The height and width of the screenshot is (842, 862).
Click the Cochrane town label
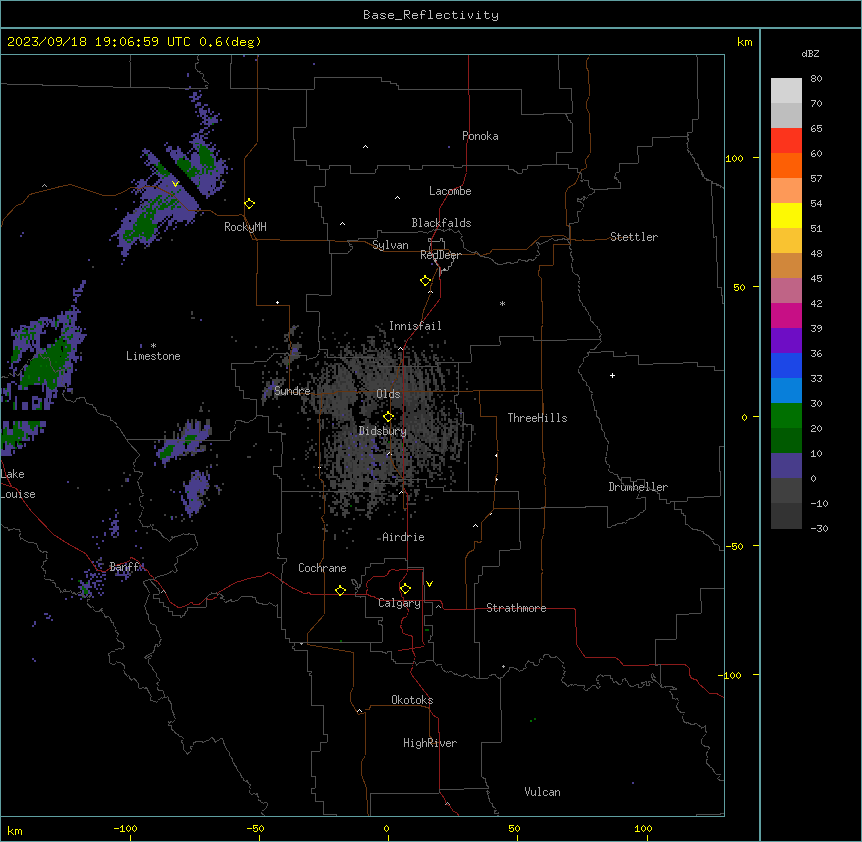point(322,568)
